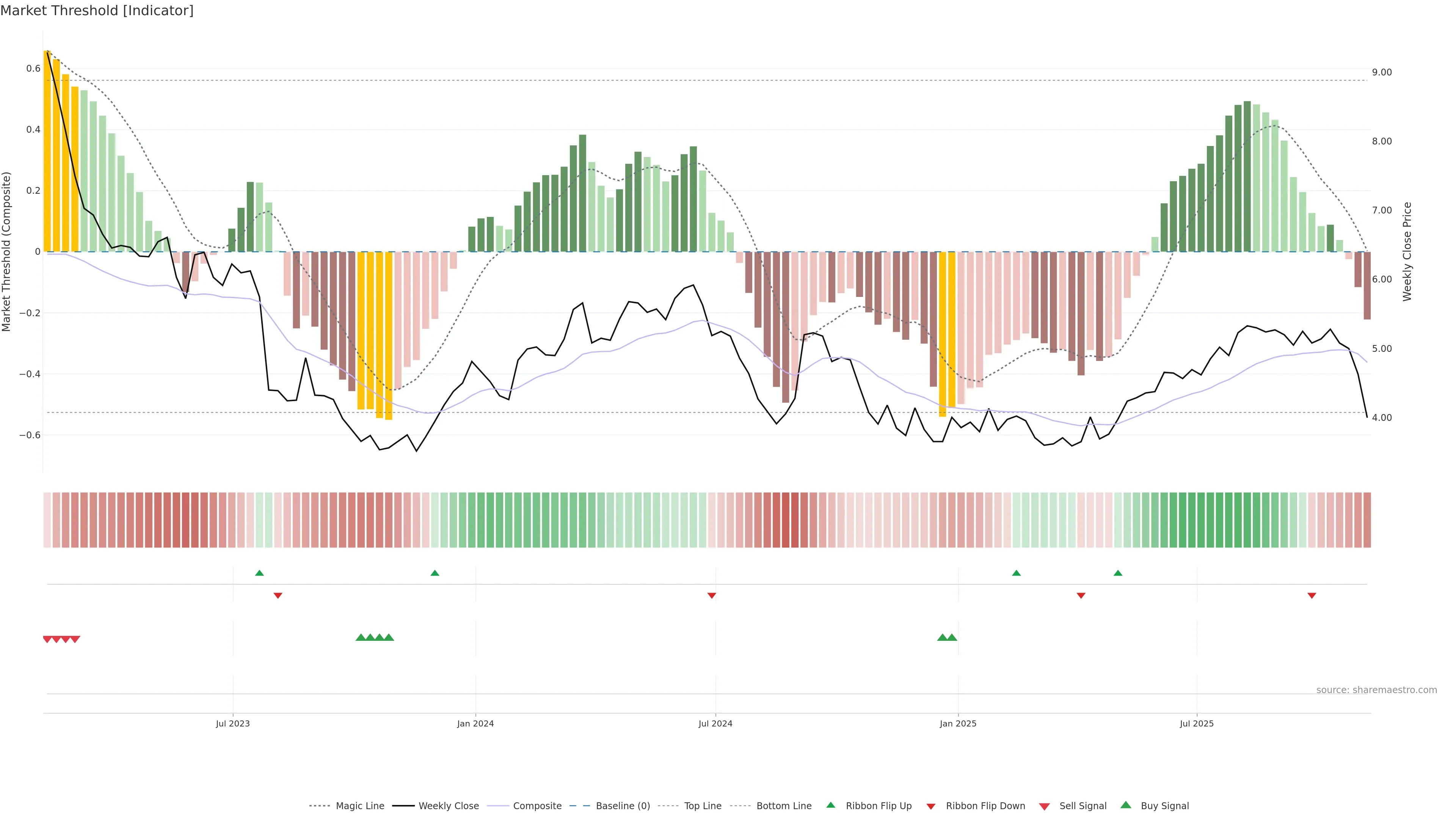Click the Ribbon Flip Up legend triangle icon

tap(830, 805)
